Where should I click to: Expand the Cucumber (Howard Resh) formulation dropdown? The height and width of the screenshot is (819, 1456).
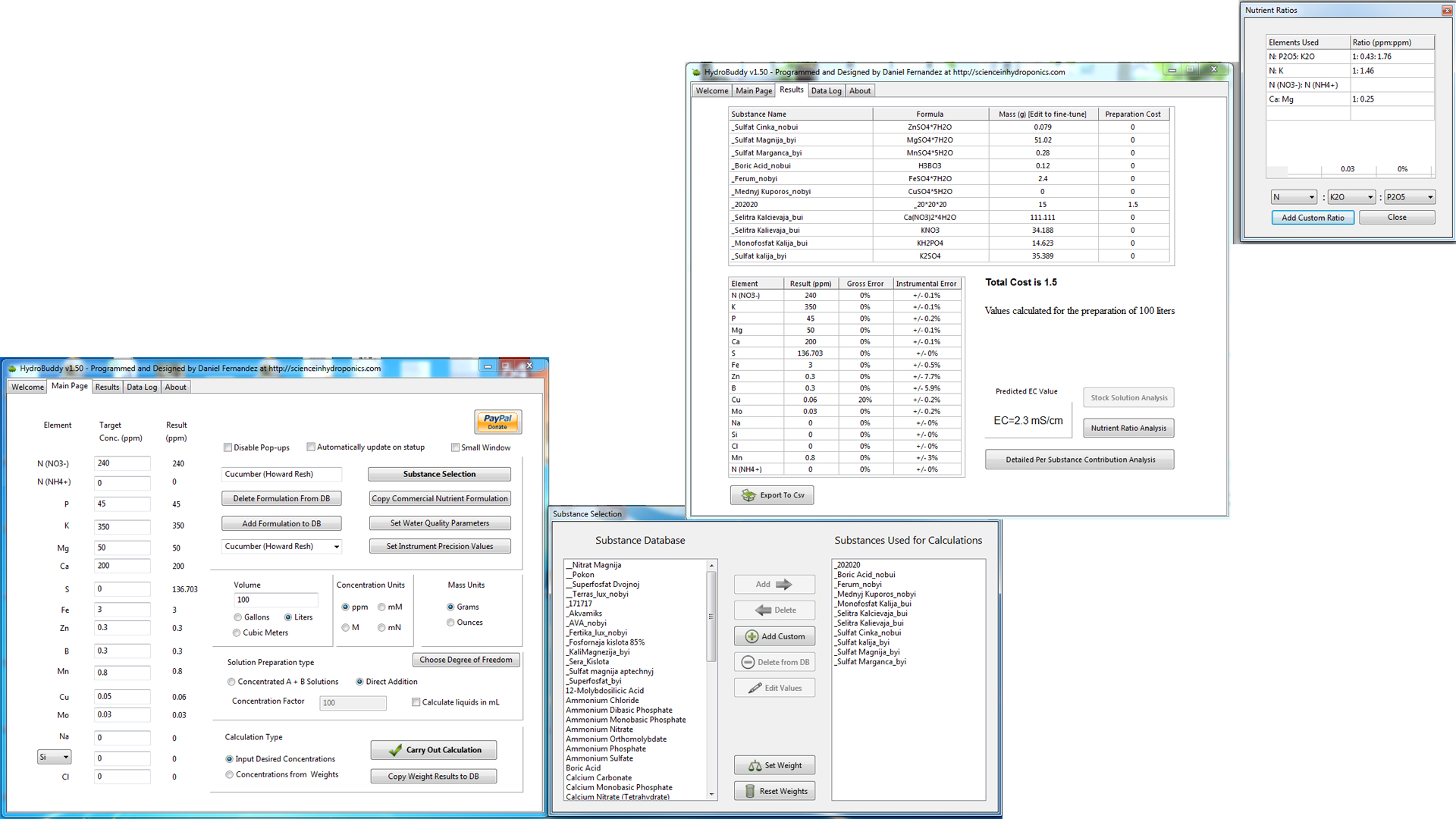point(337,547)
